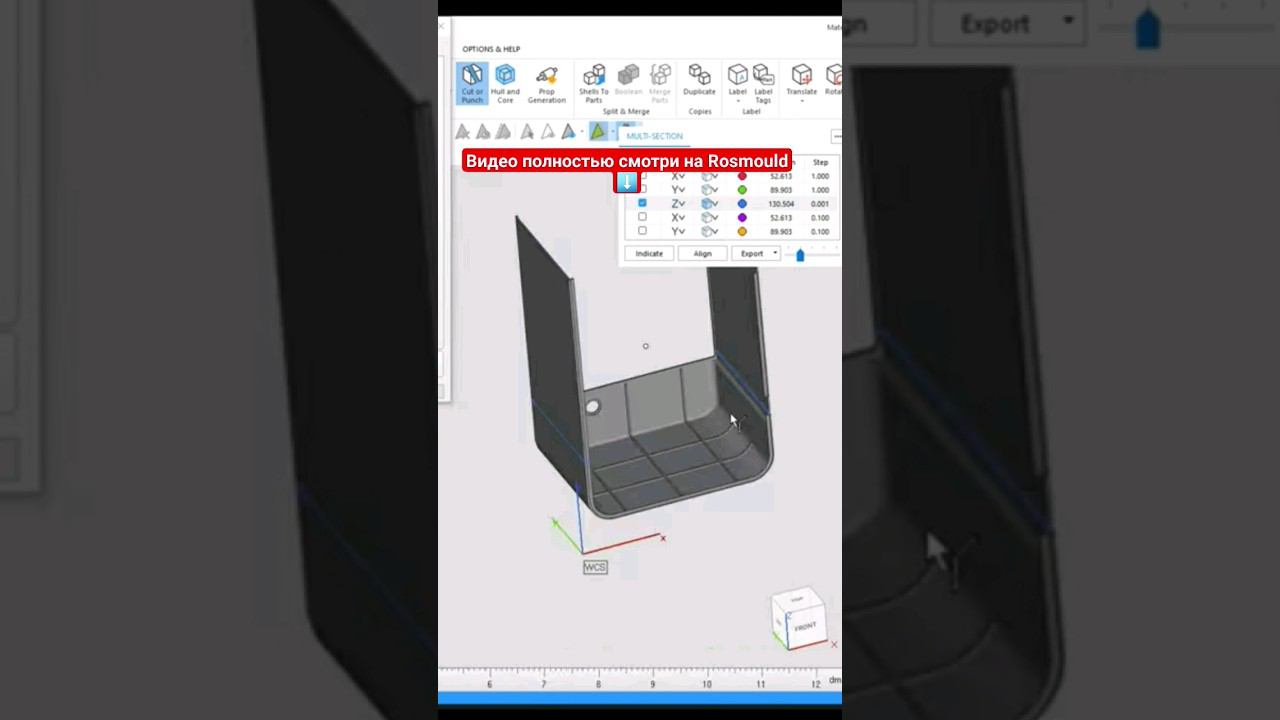Select the MULTI-SECTION panel tab
The image size is (1280, 720).
[655, 136]
